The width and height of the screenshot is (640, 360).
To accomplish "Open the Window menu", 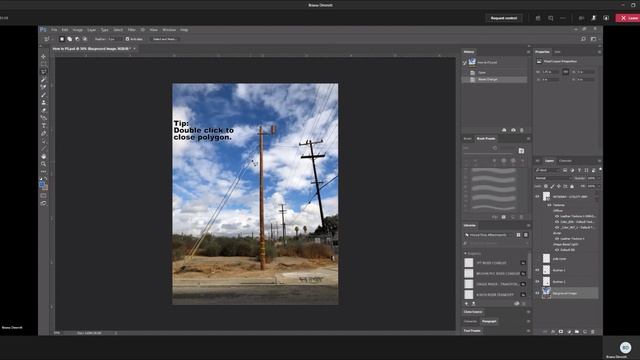I will click(169, 30).
